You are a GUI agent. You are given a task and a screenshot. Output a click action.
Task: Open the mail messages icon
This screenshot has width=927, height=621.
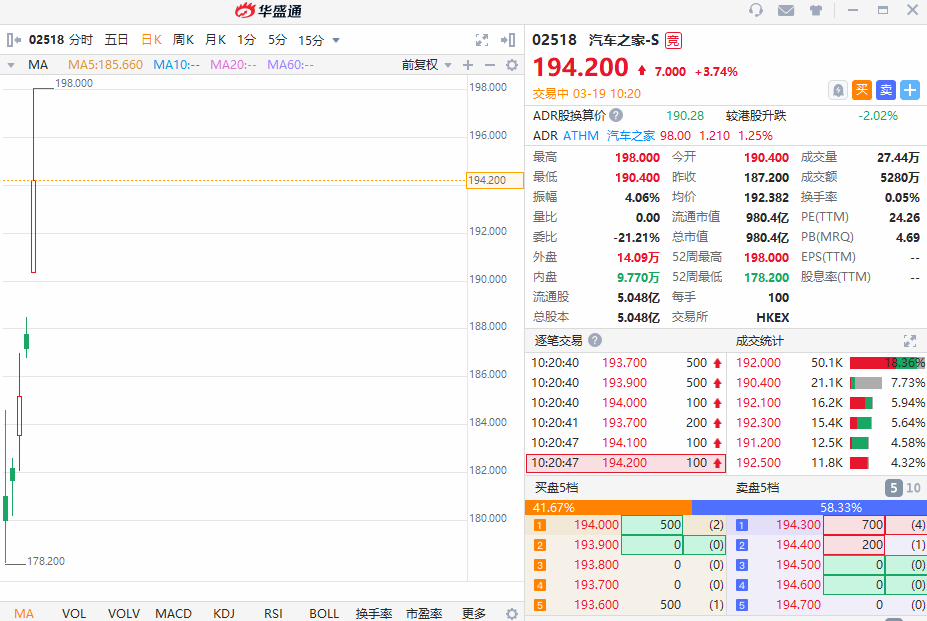pyautogui.click(x=786, y=10)
